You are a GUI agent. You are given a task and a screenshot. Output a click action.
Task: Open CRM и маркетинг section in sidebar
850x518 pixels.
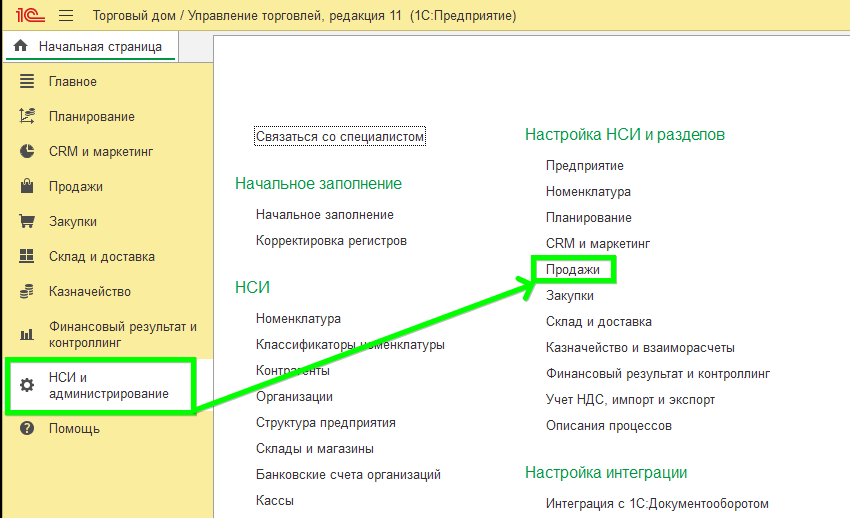tap(101, 152)
